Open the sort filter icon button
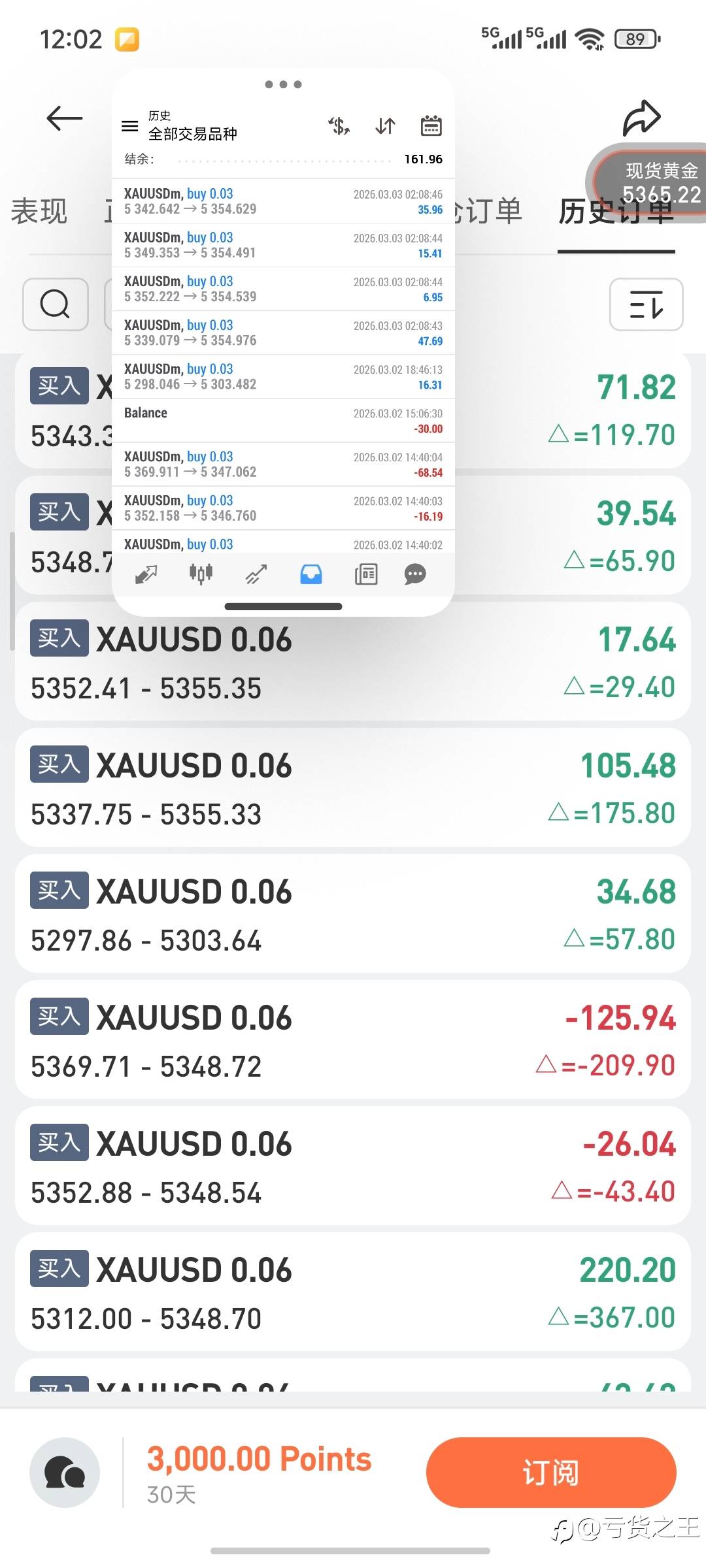 click(x=646, y=304)
